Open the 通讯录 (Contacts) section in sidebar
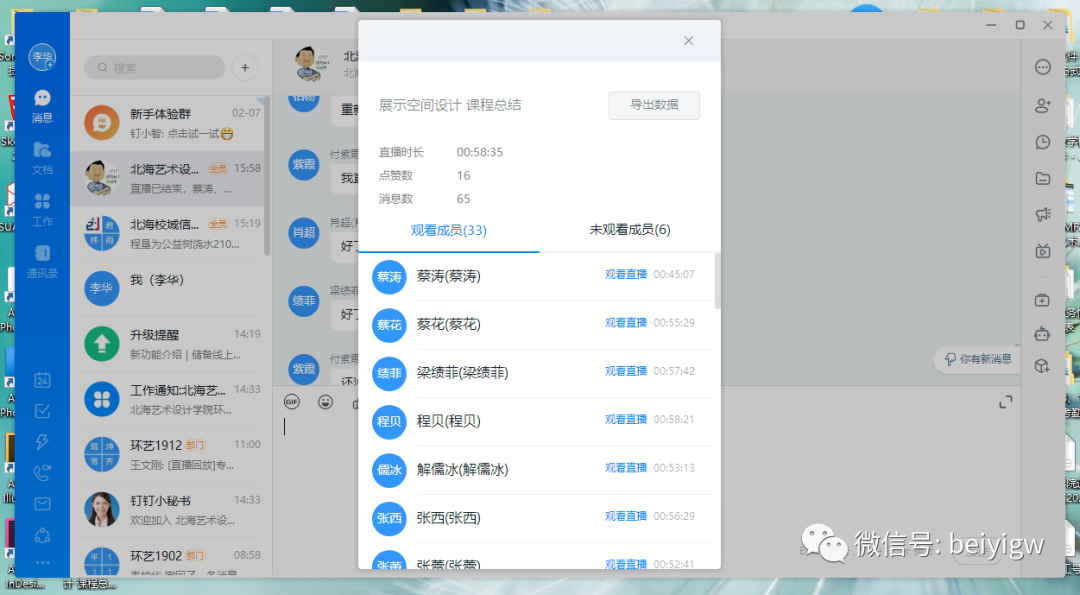Image resolution: width=1080 pixels, height=595 pixels. point(42,259)
